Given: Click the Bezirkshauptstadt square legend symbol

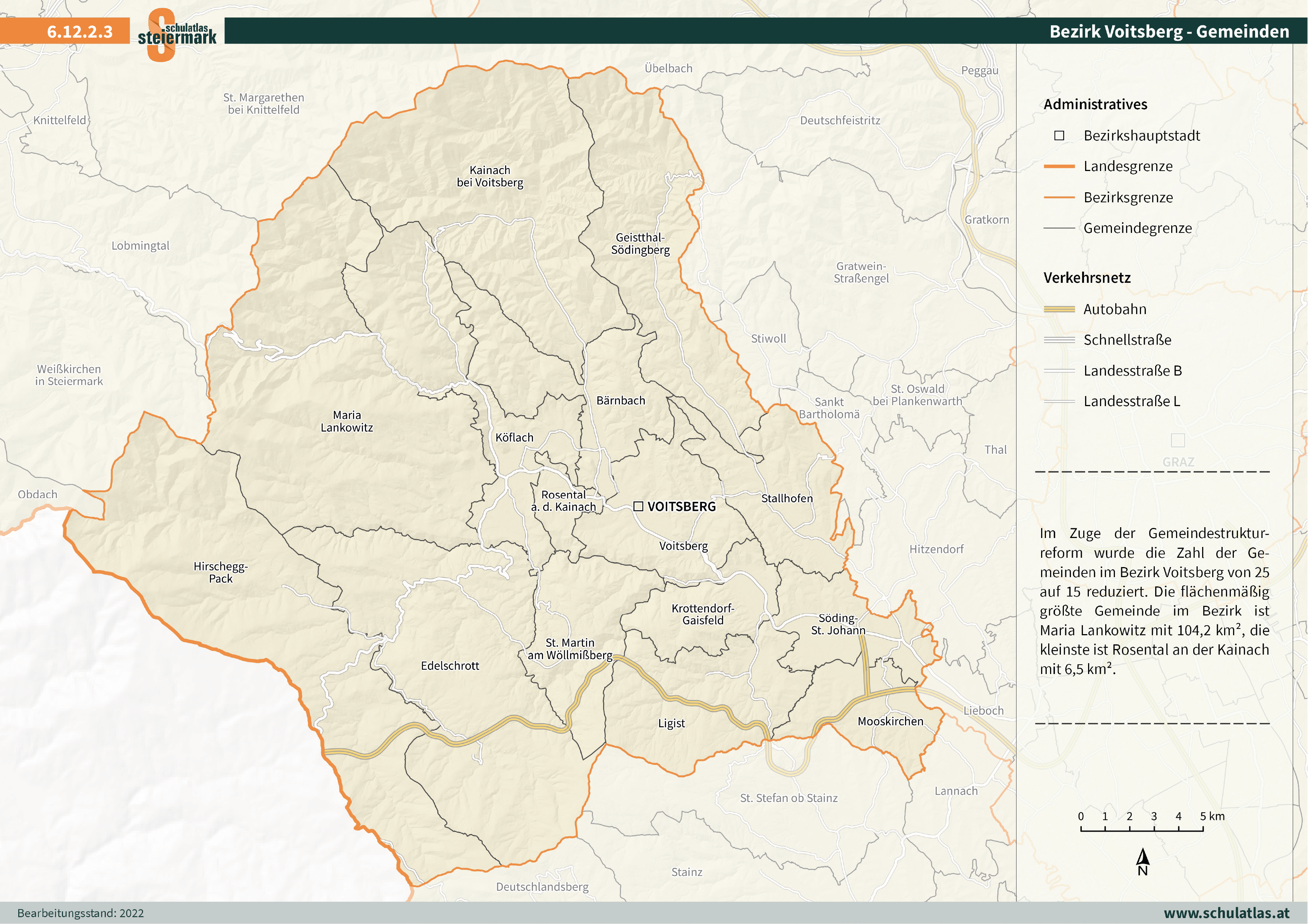Looking at the screenshot, I should click(1059, 136).
